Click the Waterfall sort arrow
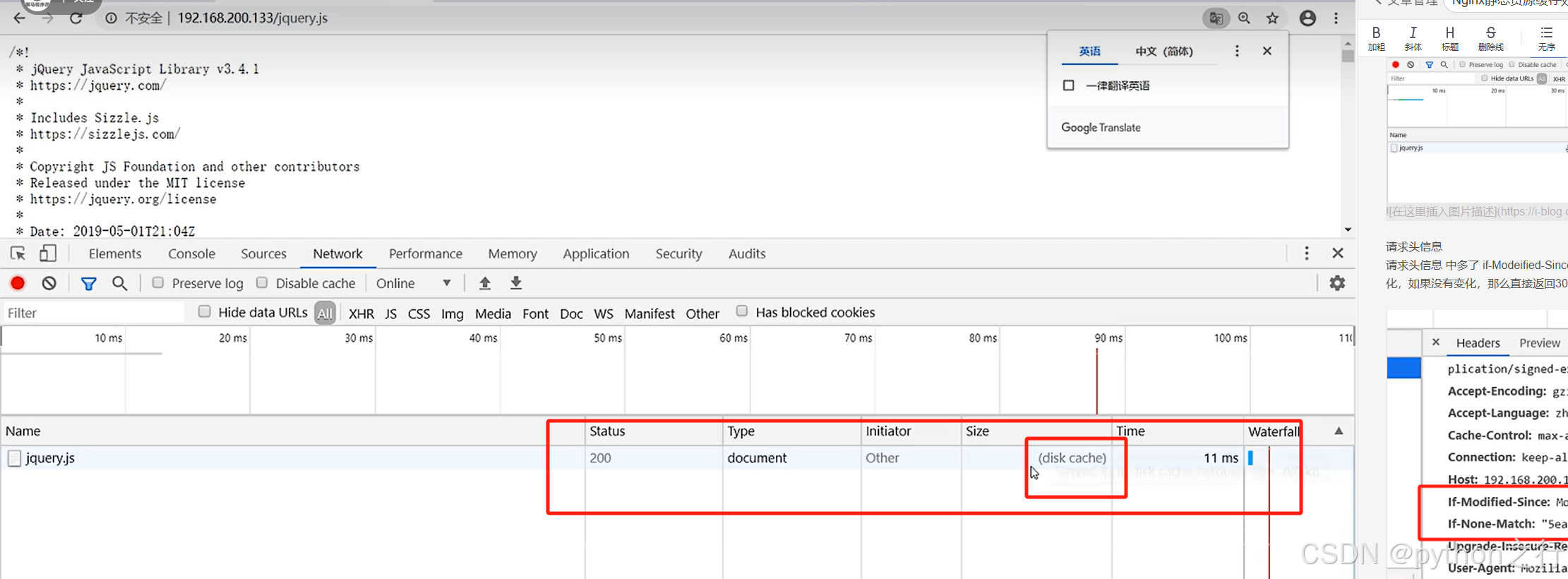The height and width of the screenshot is (579, 1568). pyautogui.click(x=1339, y=431)
